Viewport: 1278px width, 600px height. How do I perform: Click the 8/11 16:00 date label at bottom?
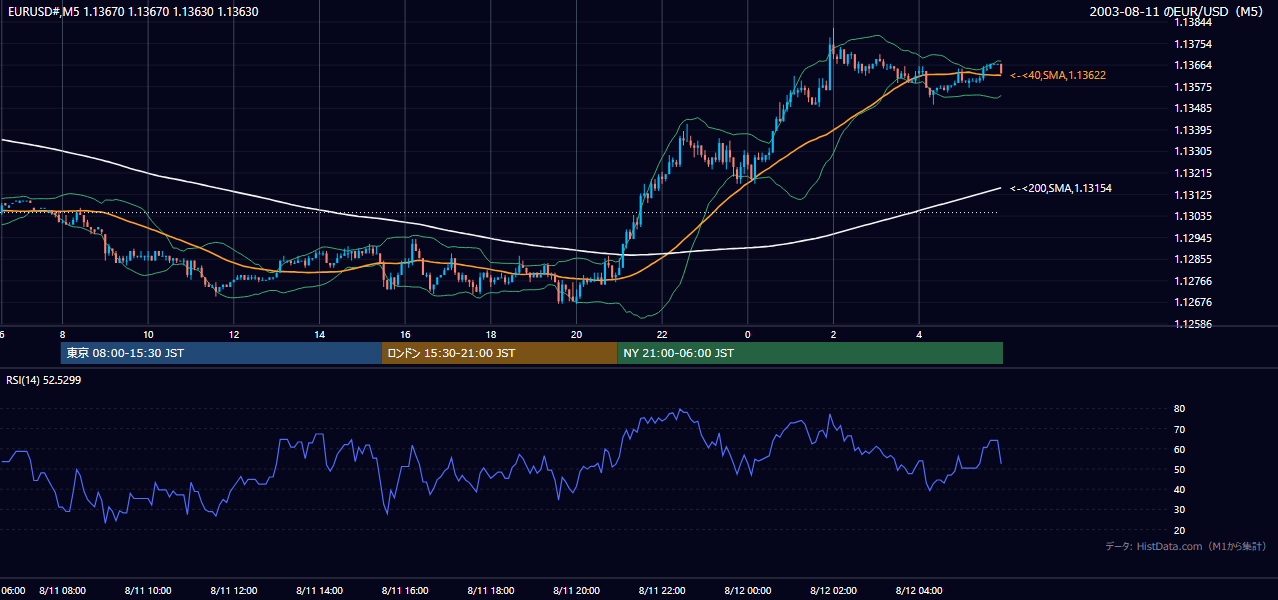click(405, 590)
